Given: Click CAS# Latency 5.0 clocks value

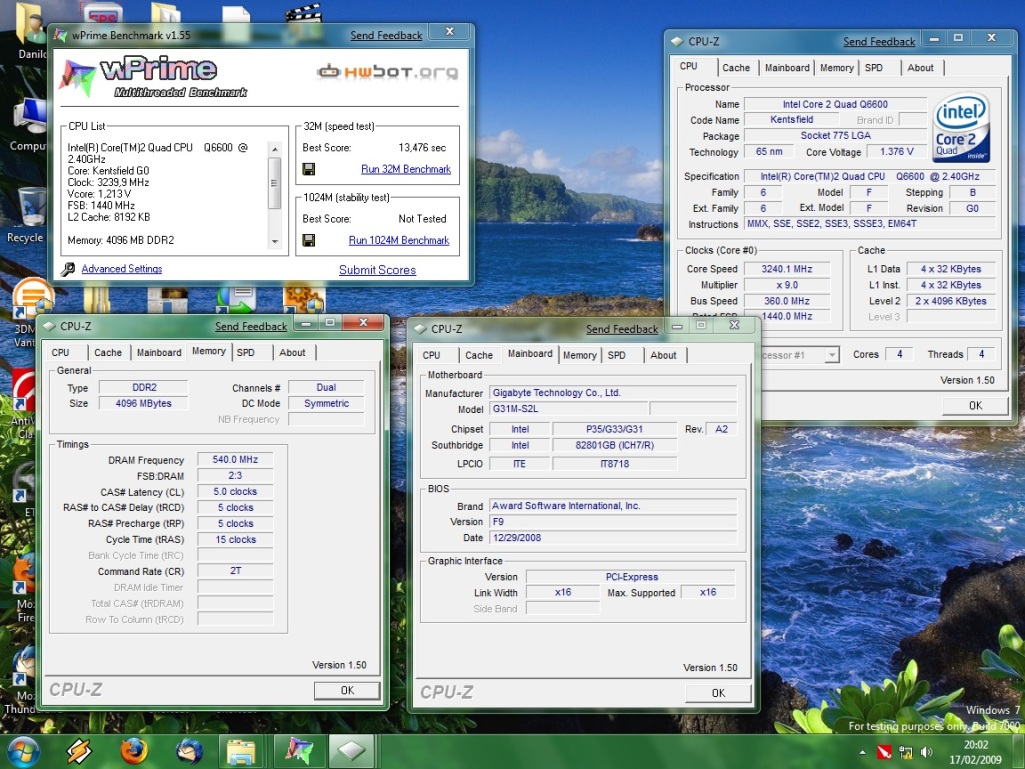Looking at the screenshot, I should tap(235, 492).
